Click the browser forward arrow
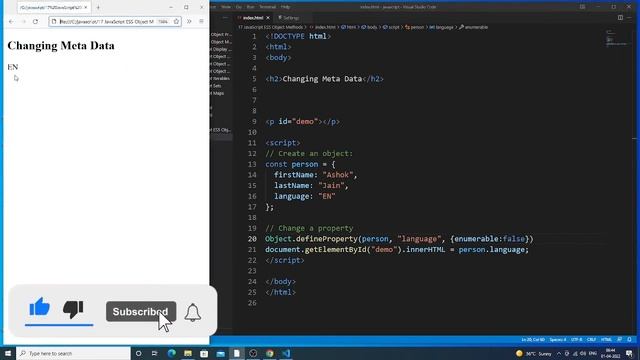 click(23, 22)
